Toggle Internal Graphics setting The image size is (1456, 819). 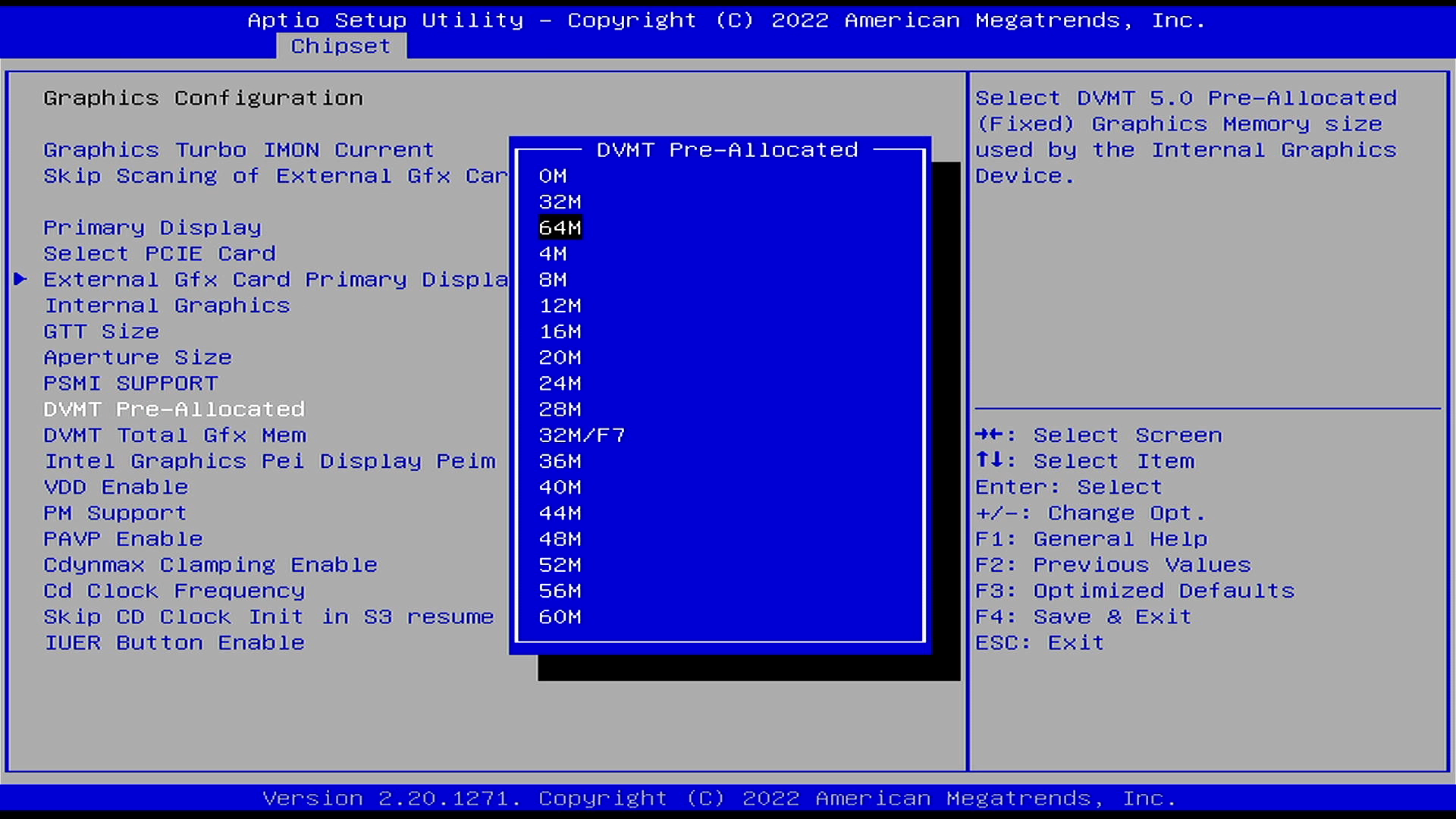click(x=165, y=305)
